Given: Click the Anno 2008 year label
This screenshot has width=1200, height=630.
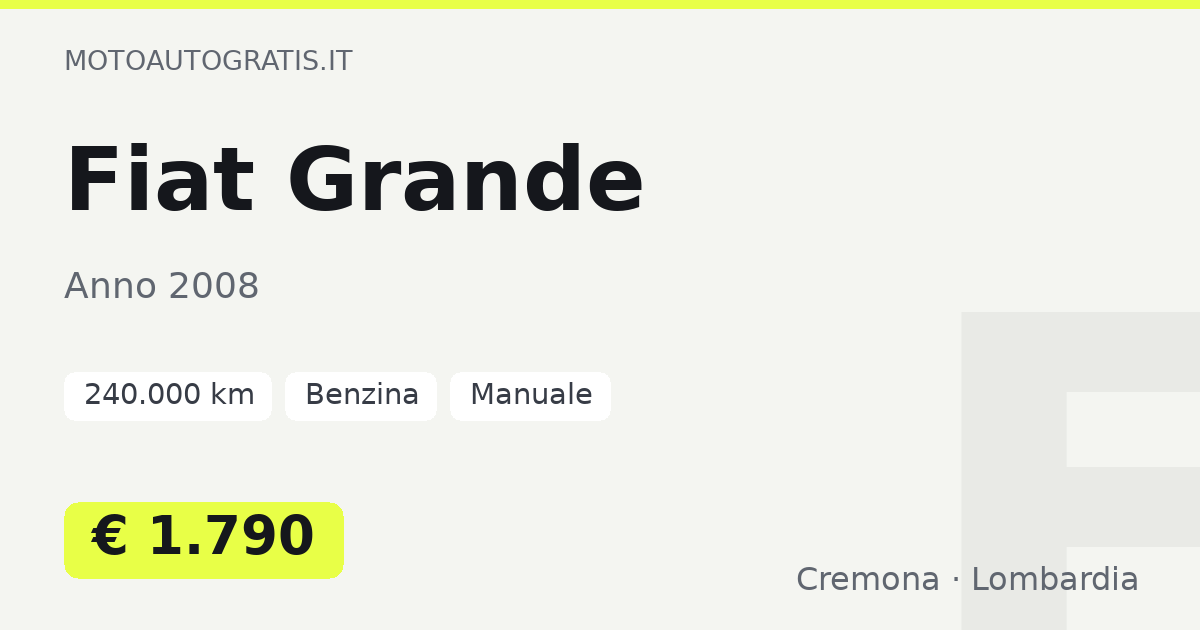Looking at the screenshot, I should (162, 287).
